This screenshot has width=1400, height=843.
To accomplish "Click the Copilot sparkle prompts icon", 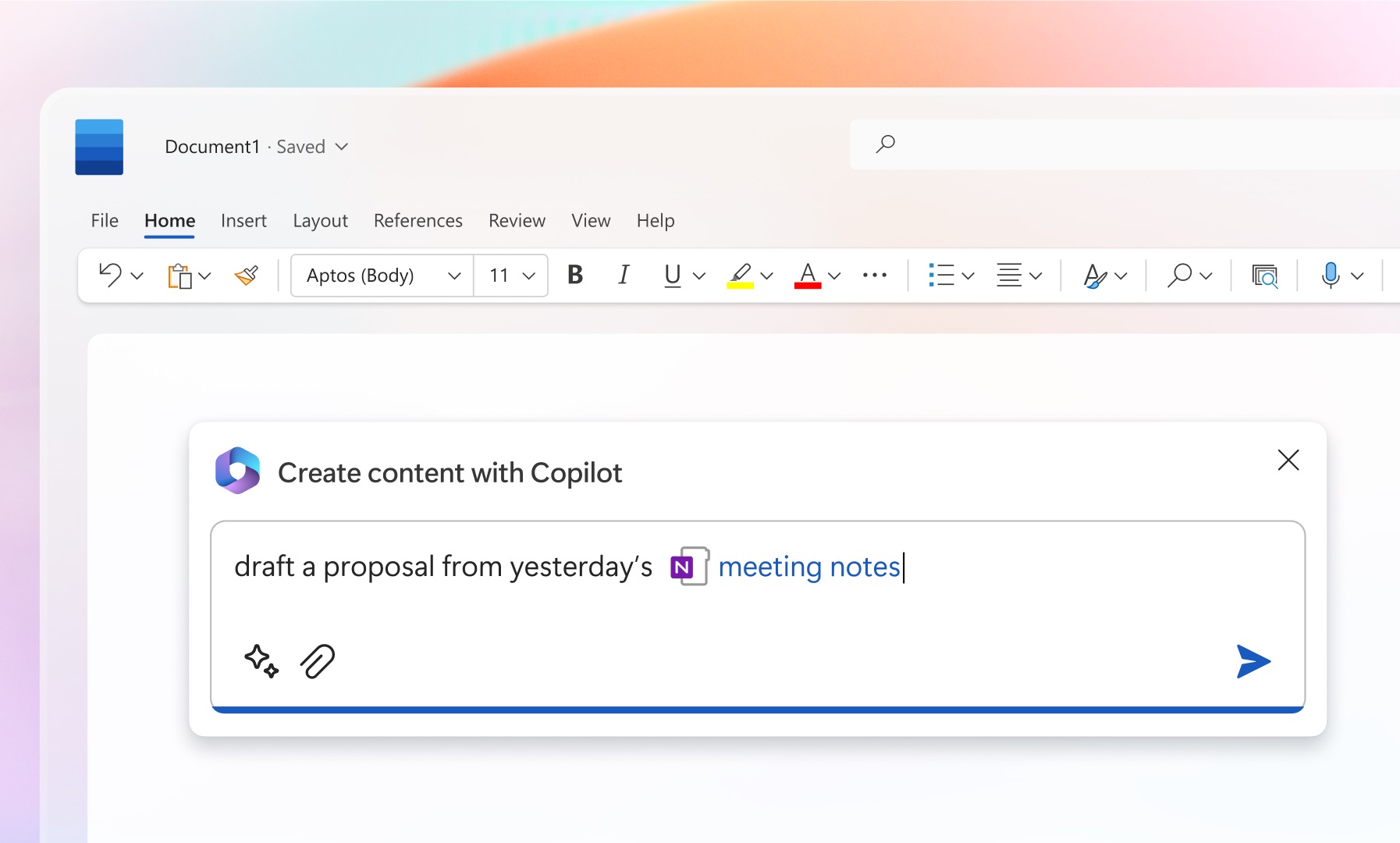I will click(261, 661).
